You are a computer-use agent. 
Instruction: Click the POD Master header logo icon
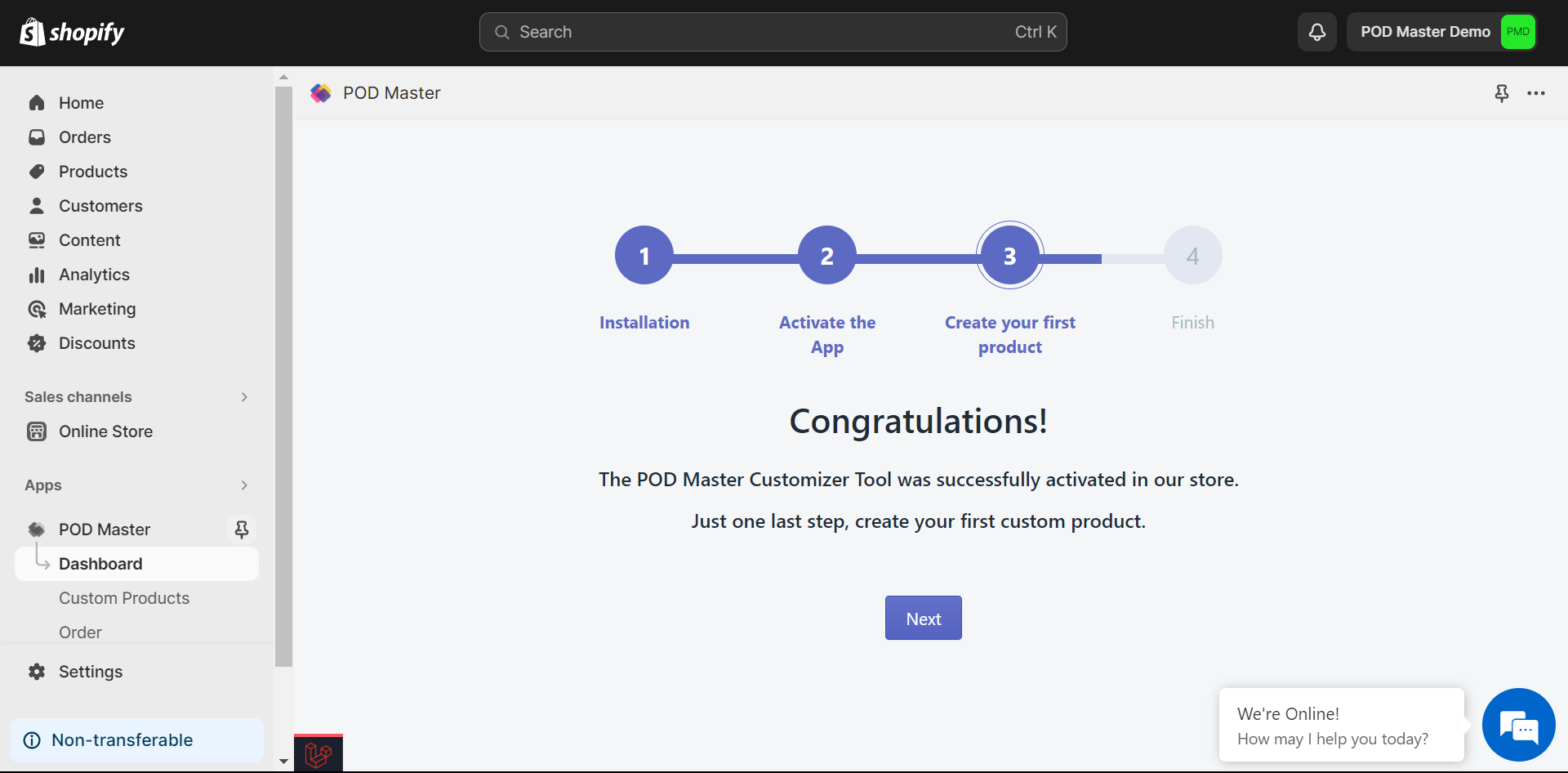click(x=321, y=93)
